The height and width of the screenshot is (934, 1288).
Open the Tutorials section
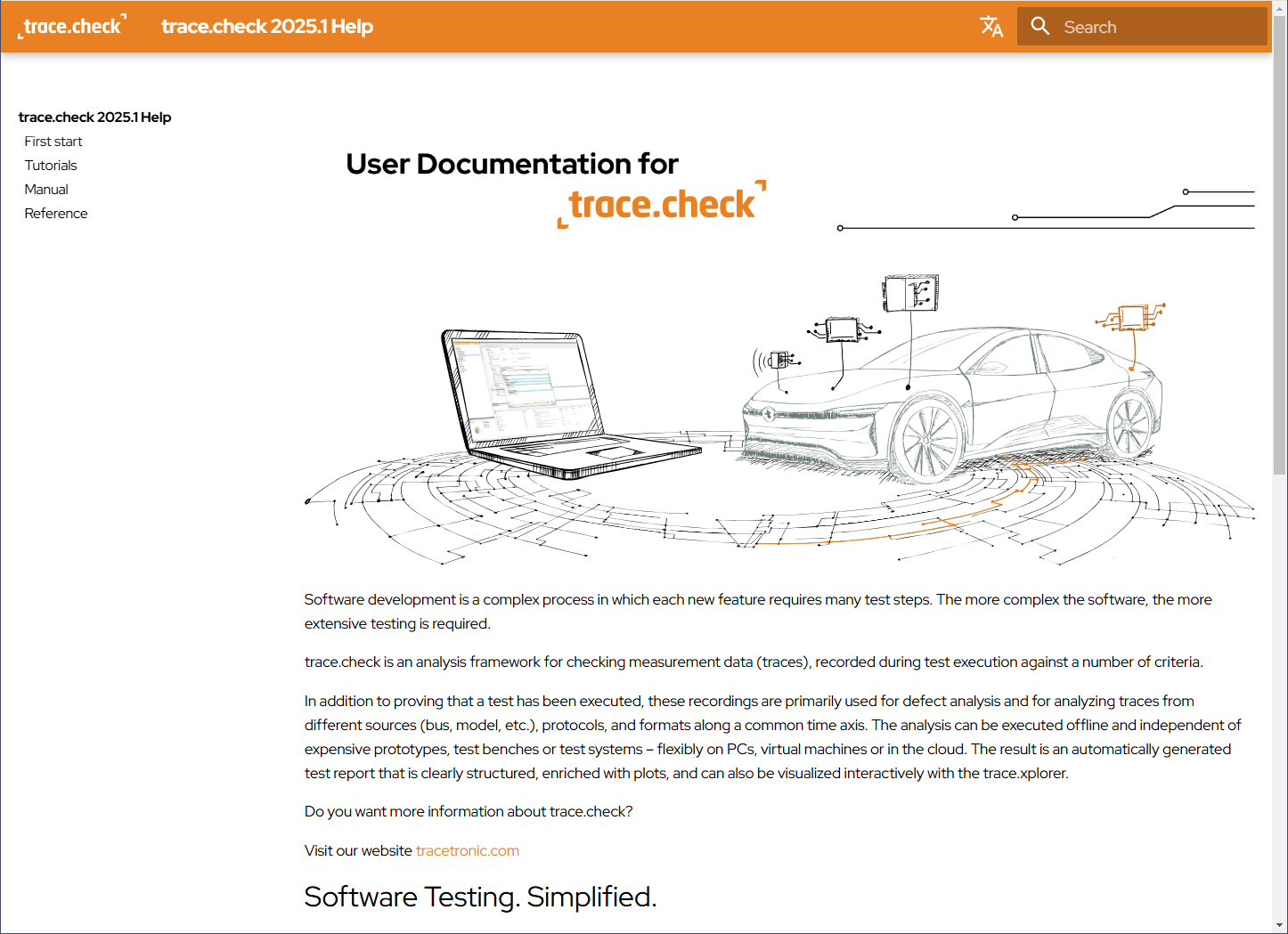(51, 165)
